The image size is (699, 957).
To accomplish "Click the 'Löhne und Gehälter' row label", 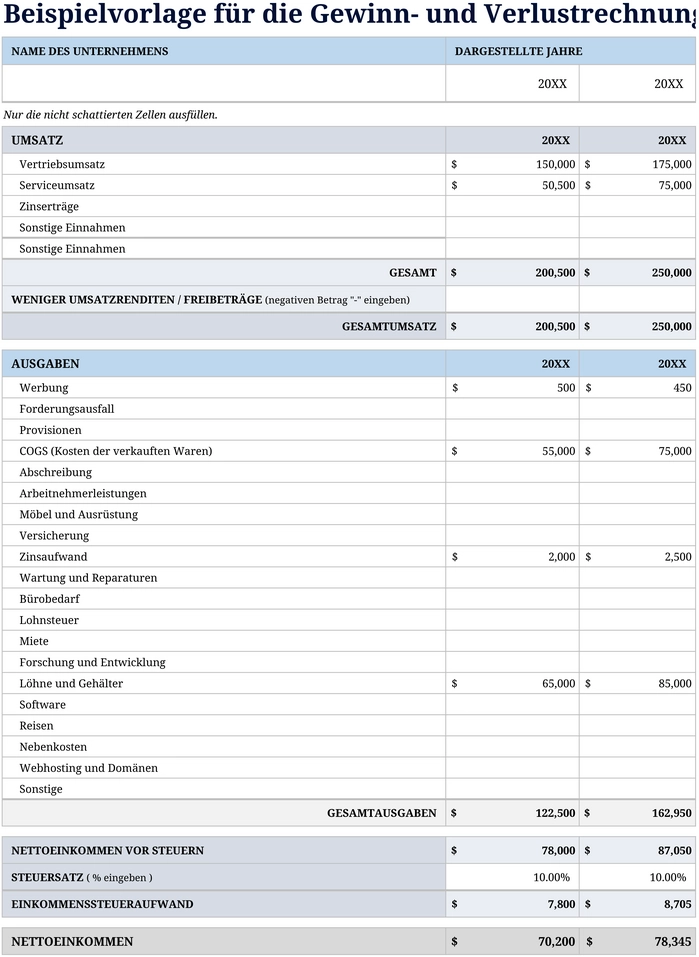I will click(x=71, y=684).
